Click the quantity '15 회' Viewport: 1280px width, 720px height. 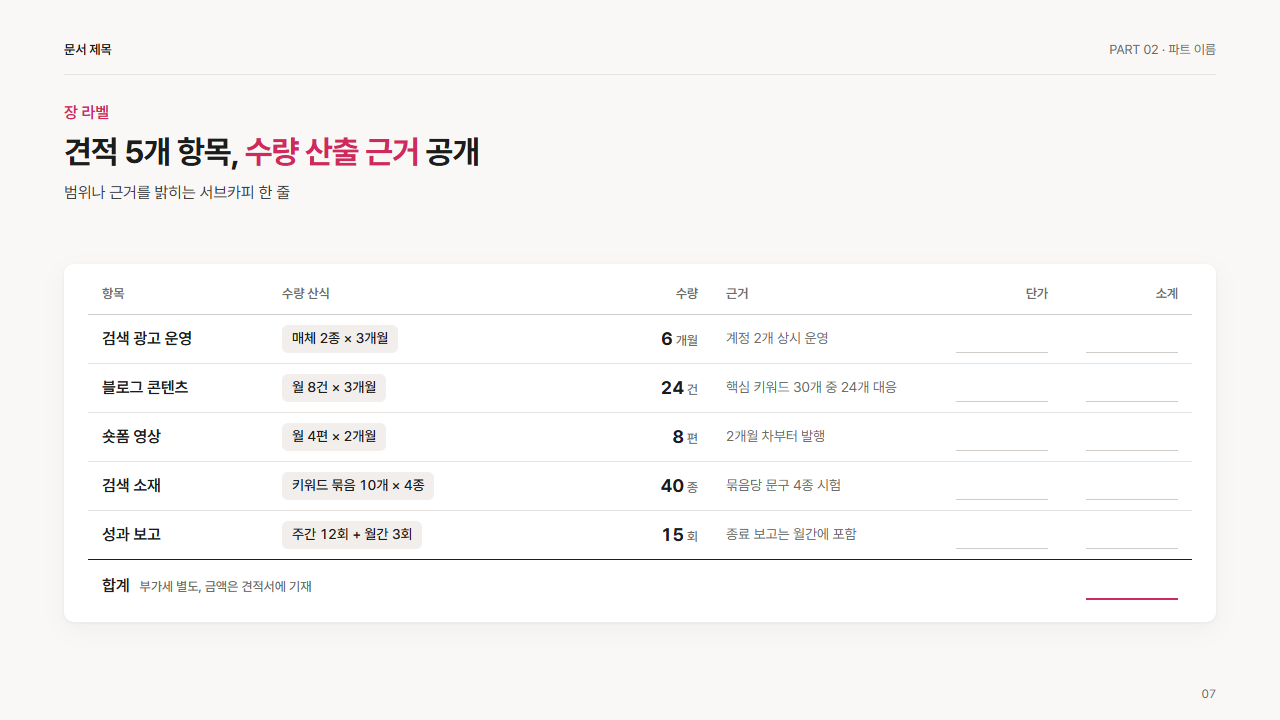coord(679,535)
